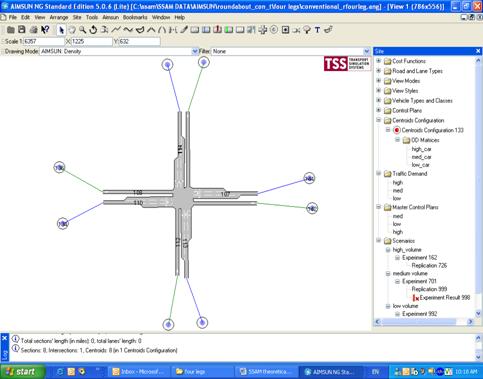
Task: Open the Tools menu
Action: (x=92, y=17)
